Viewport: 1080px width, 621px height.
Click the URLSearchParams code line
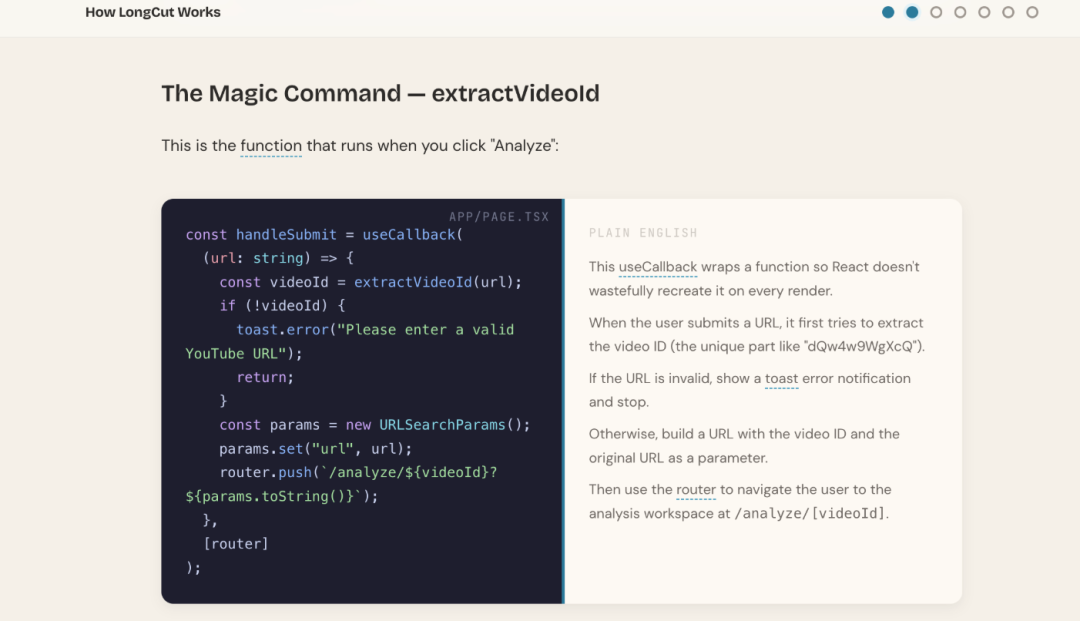click(375, 425)
